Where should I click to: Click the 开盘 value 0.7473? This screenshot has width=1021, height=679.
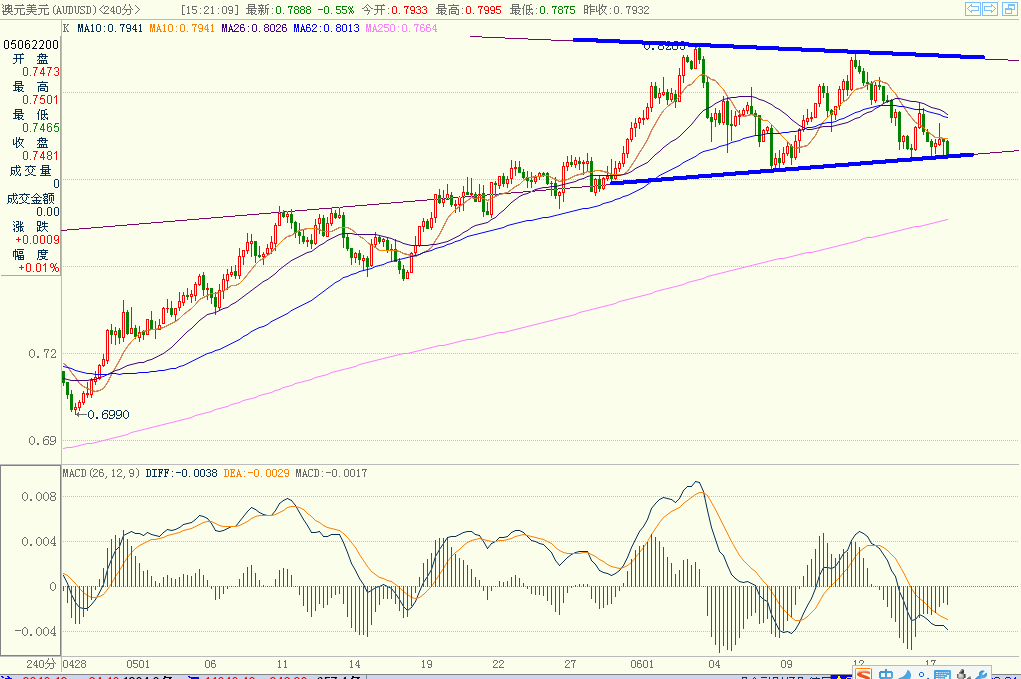coord(40,72)
